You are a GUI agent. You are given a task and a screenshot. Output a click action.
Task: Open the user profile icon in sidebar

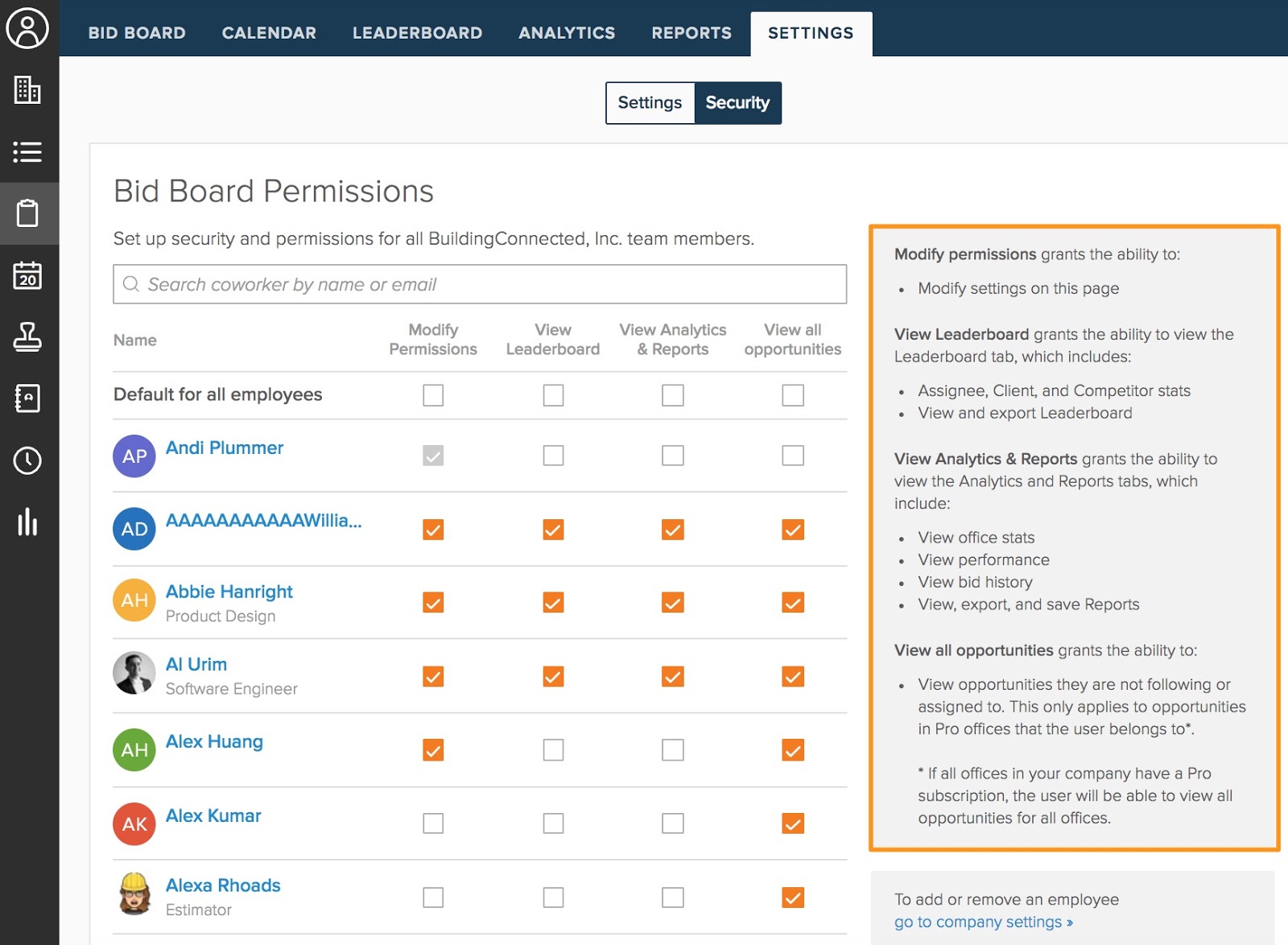point(28,28)
